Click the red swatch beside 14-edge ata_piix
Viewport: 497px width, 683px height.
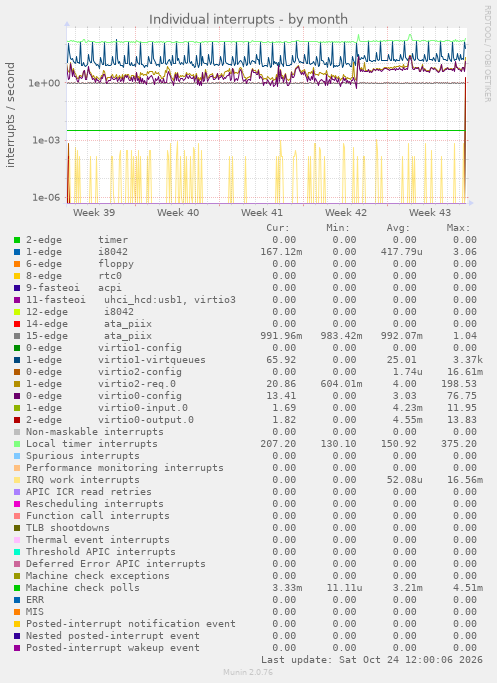click(17, 324)
